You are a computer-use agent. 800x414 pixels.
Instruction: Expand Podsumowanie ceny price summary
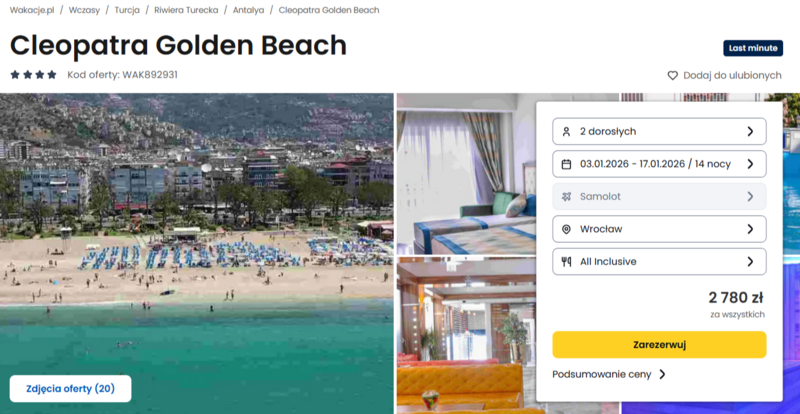point(609,374)
